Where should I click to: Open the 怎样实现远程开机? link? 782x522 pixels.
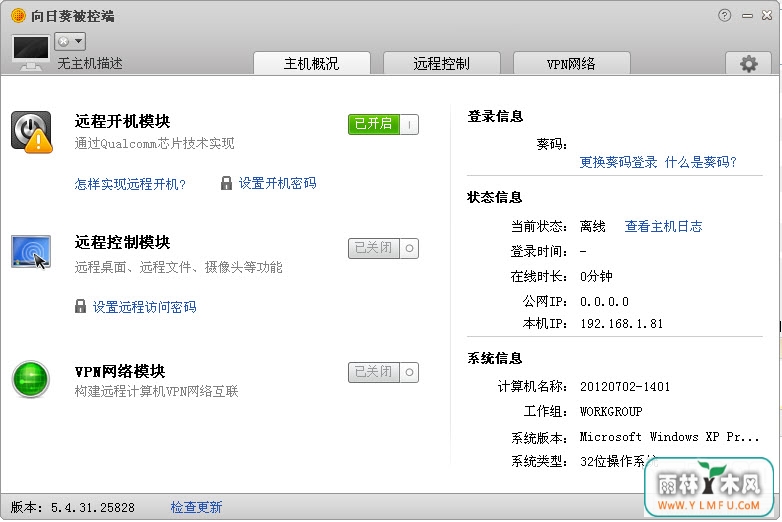[x=130, y=184]
